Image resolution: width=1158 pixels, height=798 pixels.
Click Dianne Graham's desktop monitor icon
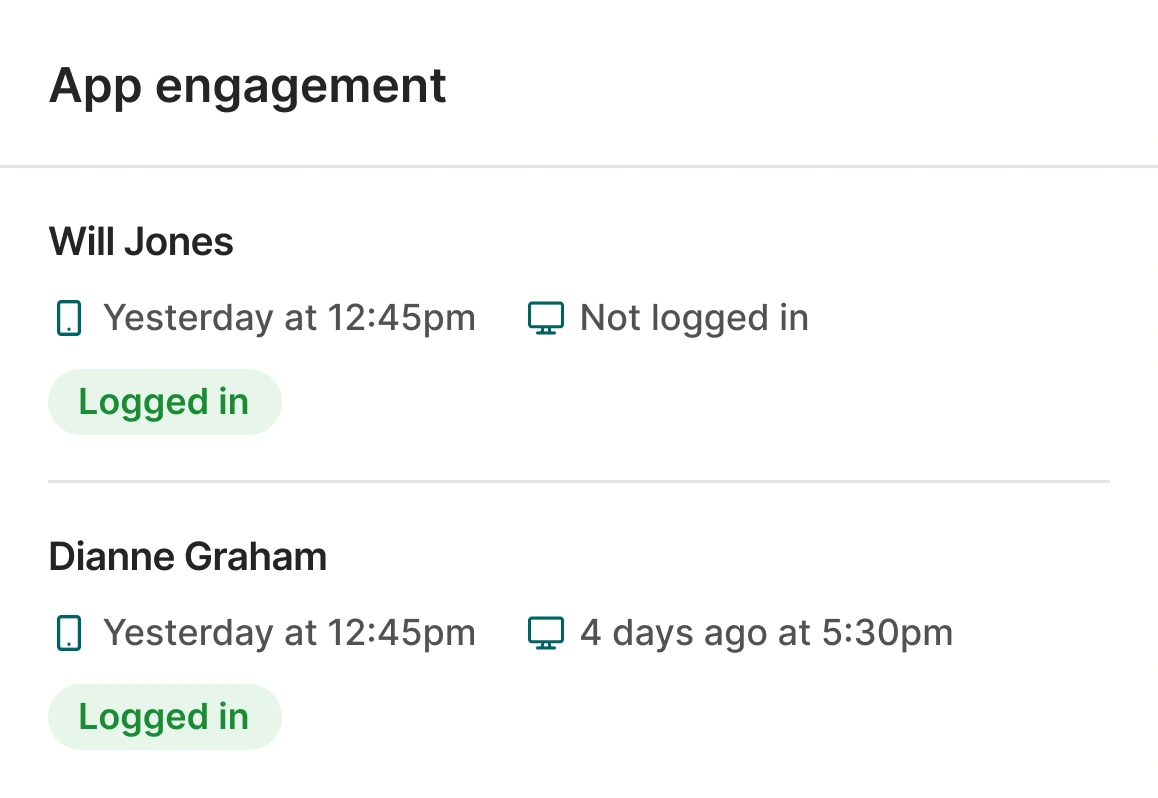(545, 633)
